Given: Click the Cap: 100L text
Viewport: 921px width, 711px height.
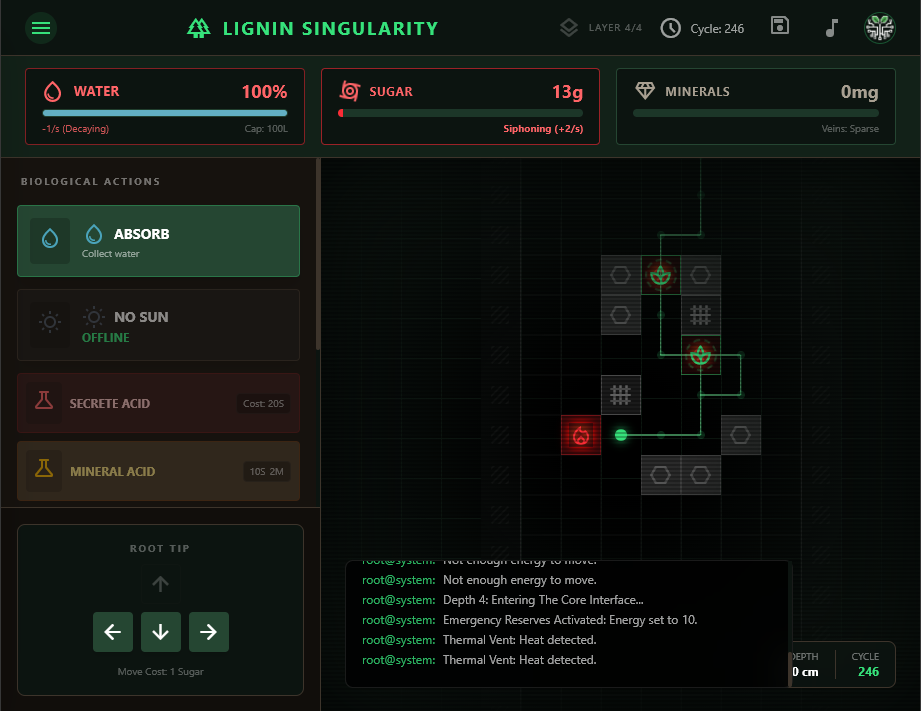Looking at the screenshot, I should [x=266, y=129].
